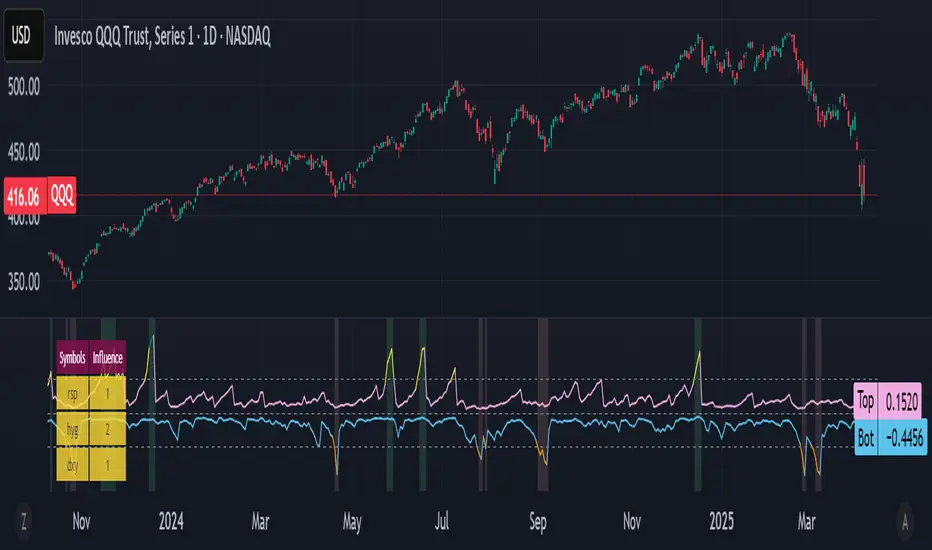Click the Top value 0.1520
The image size is (932, 550).
pos(901,401)
